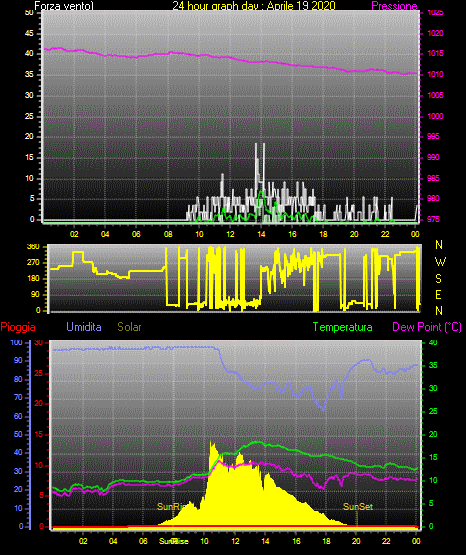Select the 24 hour graph day title

pyautogui.click(x=254, y=6)
